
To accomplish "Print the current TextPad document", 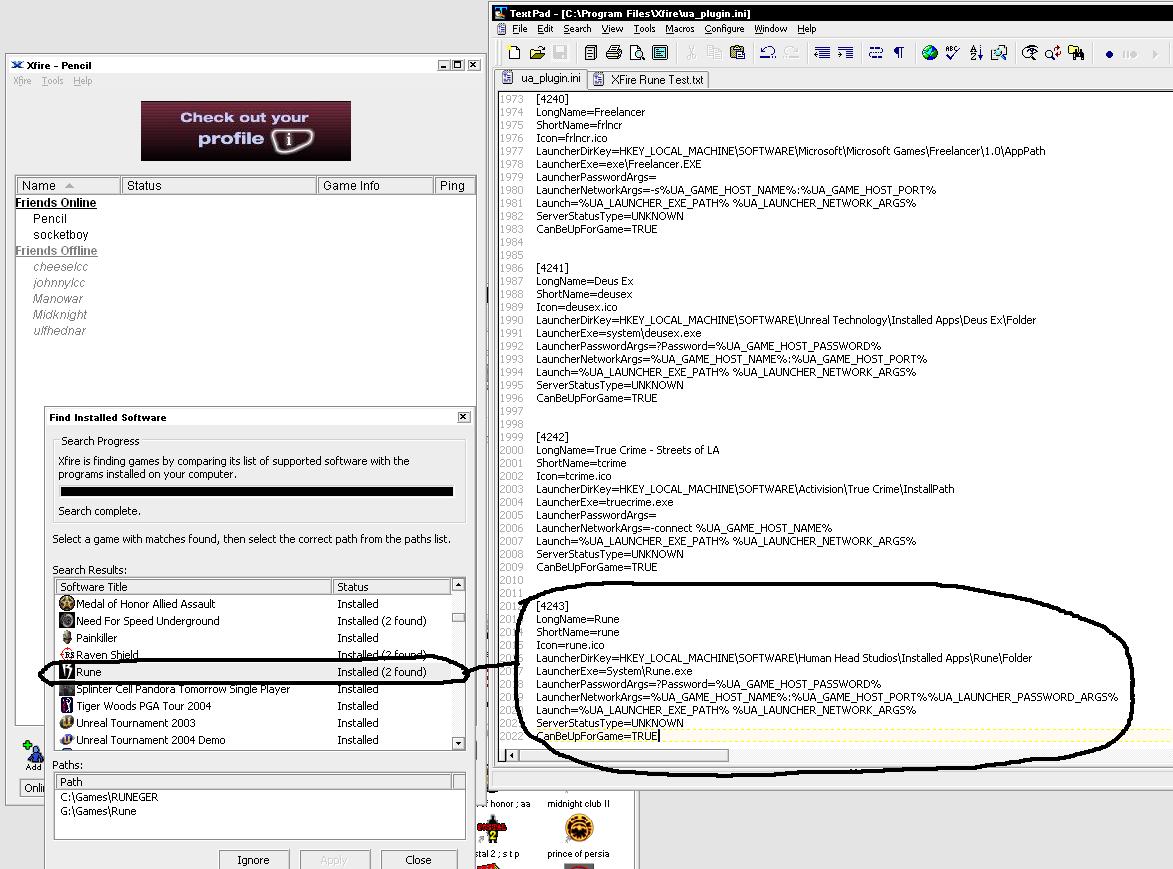I will (x=613, y=52).
